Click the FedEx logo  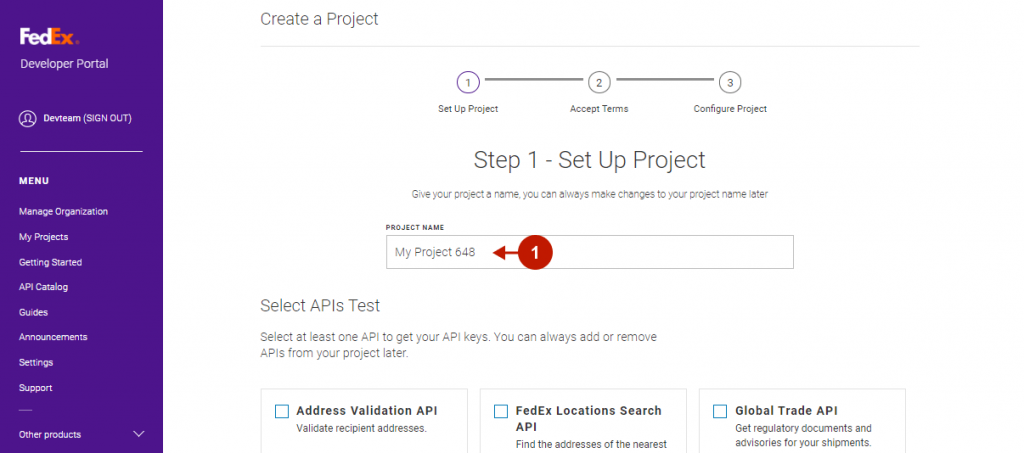pos(50,37)
